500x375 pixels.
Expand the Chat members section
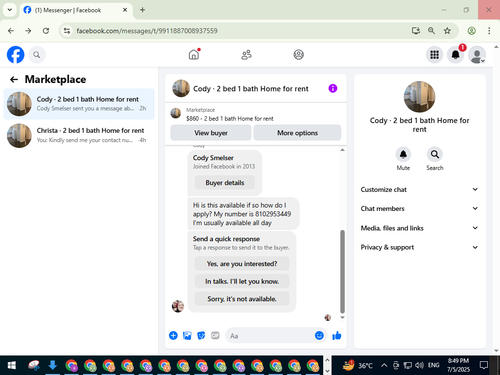(x=419, y=209)
